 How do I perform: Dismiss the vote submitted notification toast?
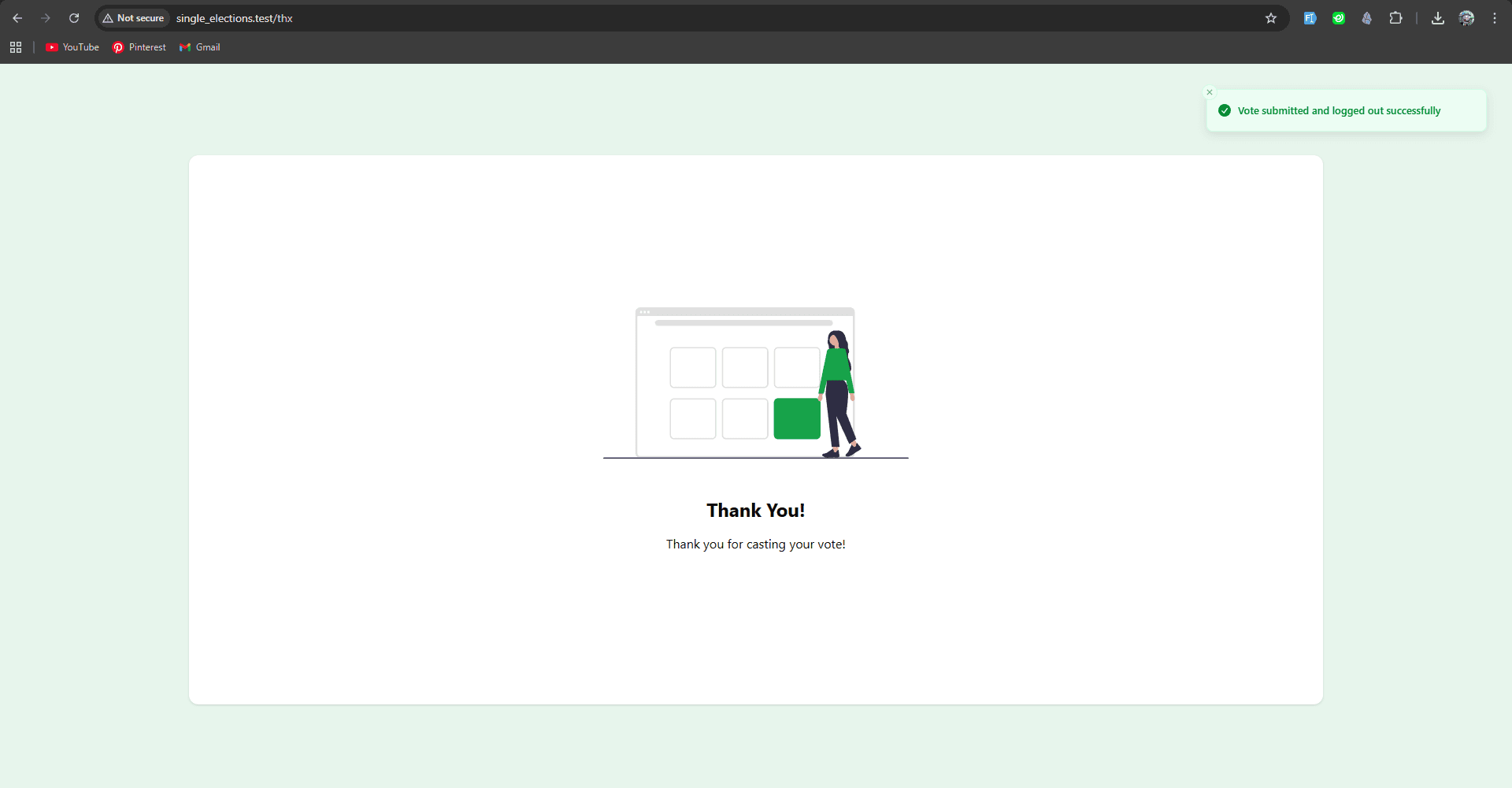click(1210, 92)
